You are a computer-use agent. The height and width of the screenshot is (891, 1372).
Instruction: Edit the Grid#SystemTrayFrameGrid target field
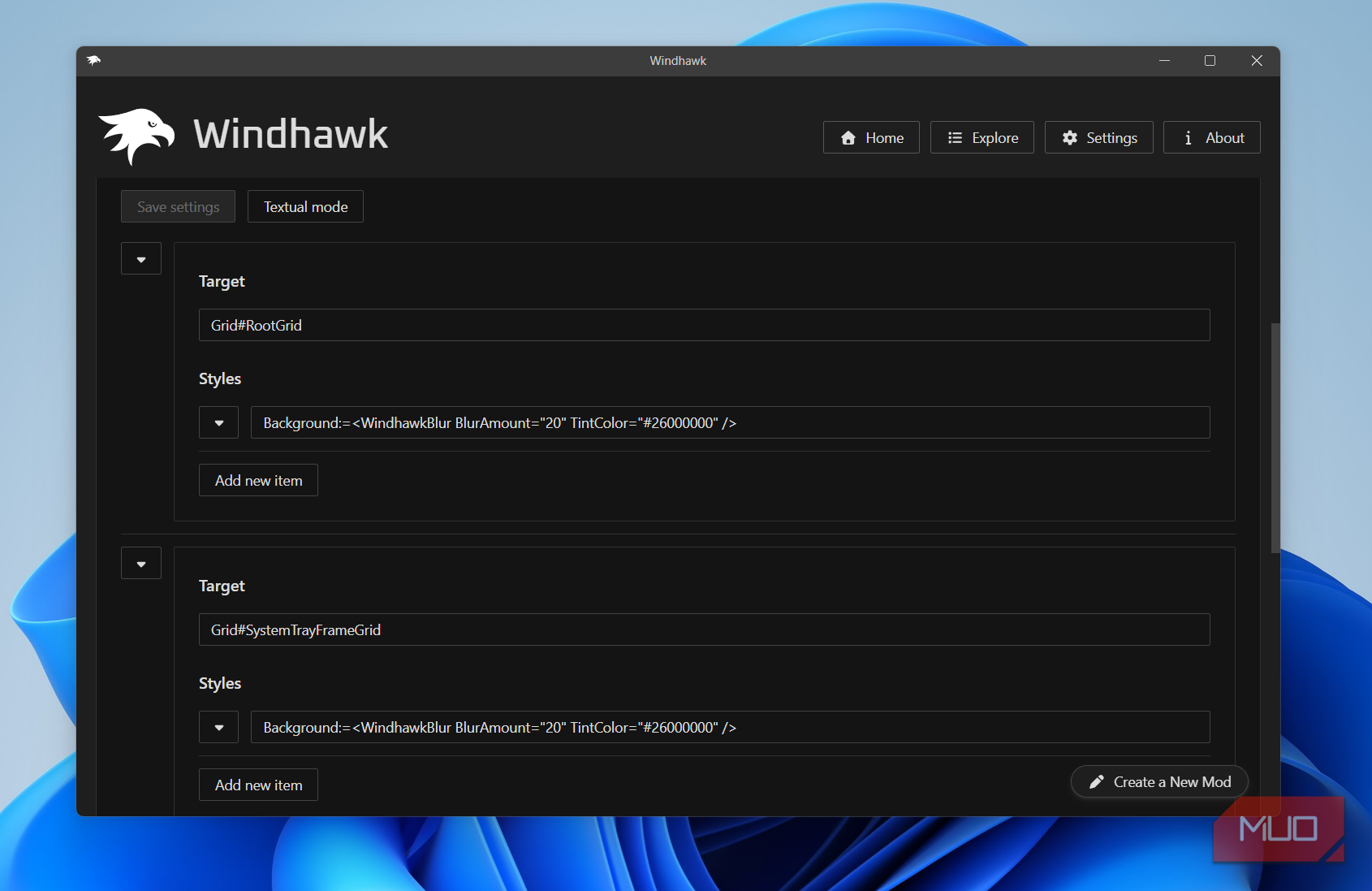704,629
